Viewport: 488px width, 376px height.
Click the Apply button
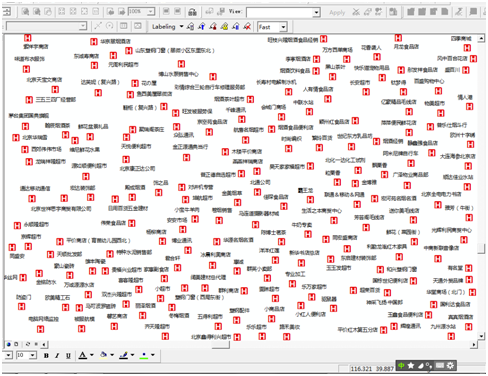[x=337, y=12]
